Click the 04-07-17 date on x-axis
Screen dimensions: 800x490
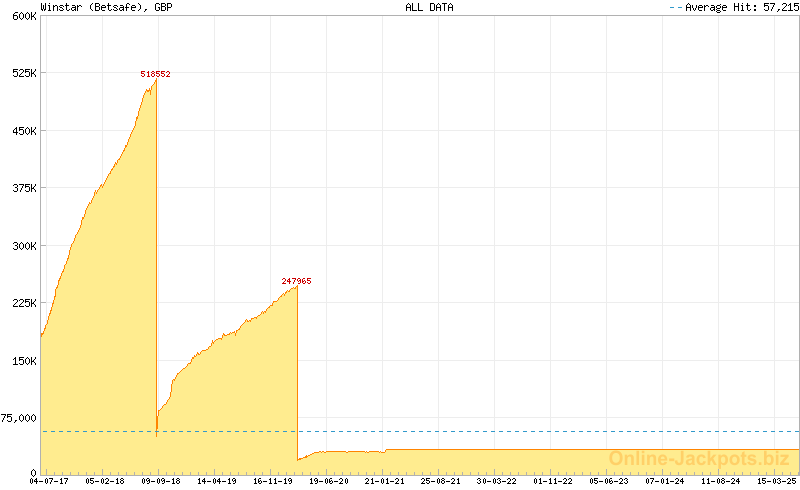(49, 481)
